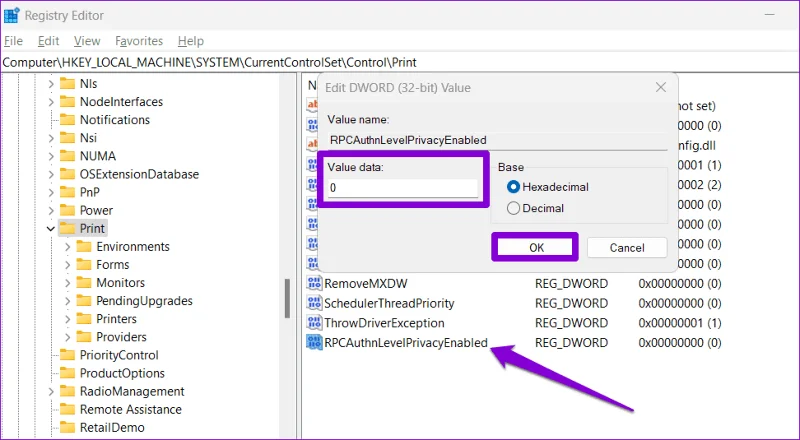Click the PriorityControl folder icon
The height and width of the screenshot is (440, 800).
pyautogui.click(x=67, y=355)
